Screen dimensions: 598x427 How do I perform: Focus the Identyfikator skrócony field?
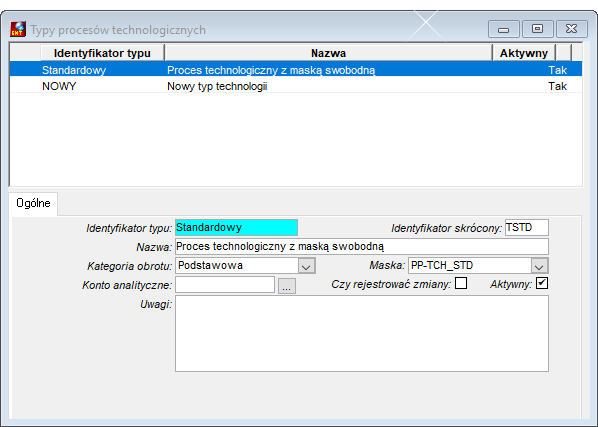(527, 228)
